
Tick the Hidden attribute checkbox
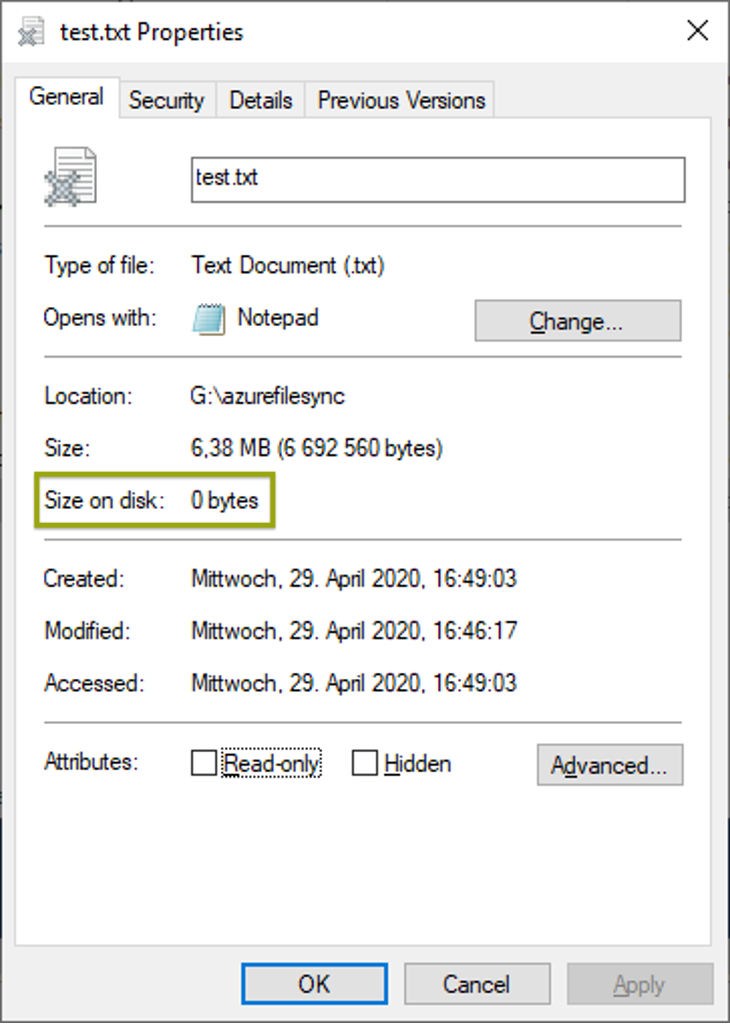pyautogui.click(x=365, y=764)
